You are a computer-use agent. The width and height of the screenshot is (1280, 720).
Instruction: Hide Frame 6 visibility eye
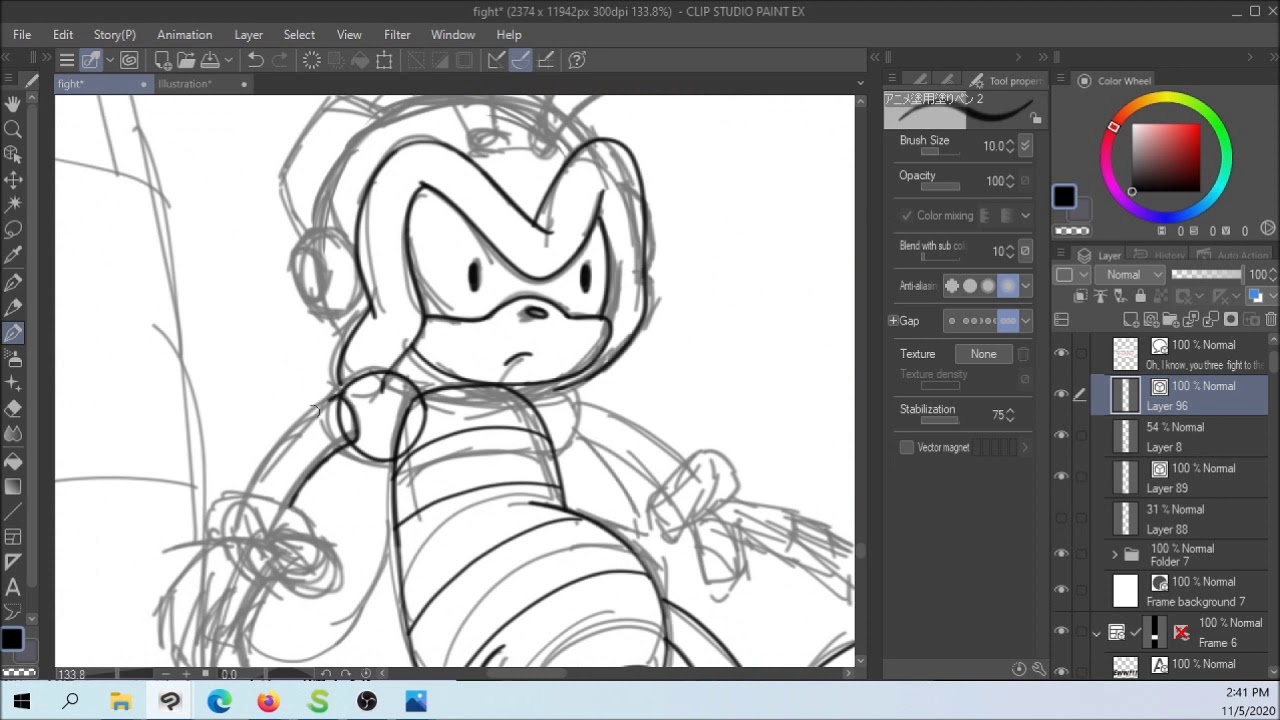coord(1061,631)
